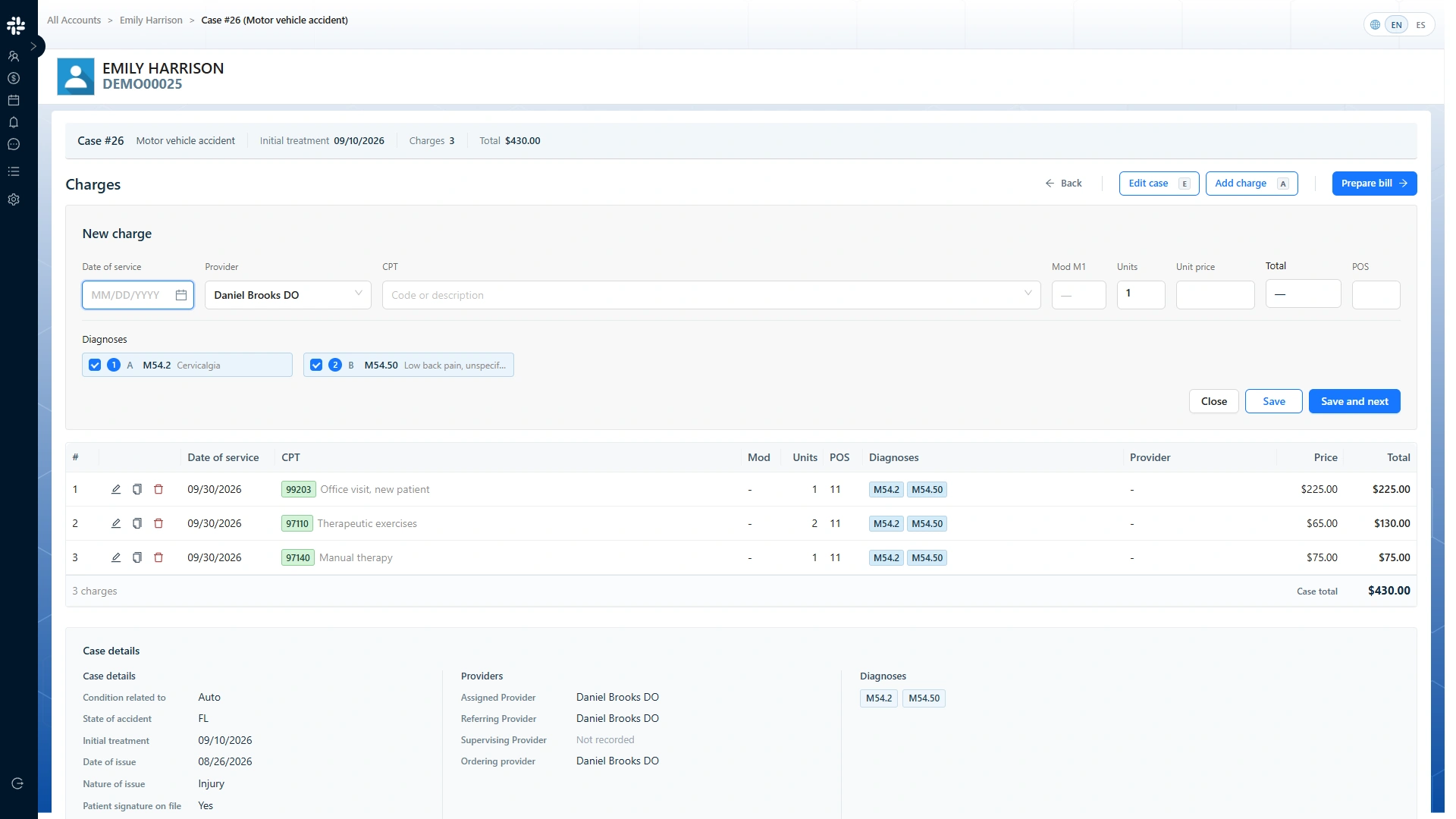Open the Provider dropdown Daniel Brooks DO
The height and width of the screenshot is (819, 1456).
point(288,295)
